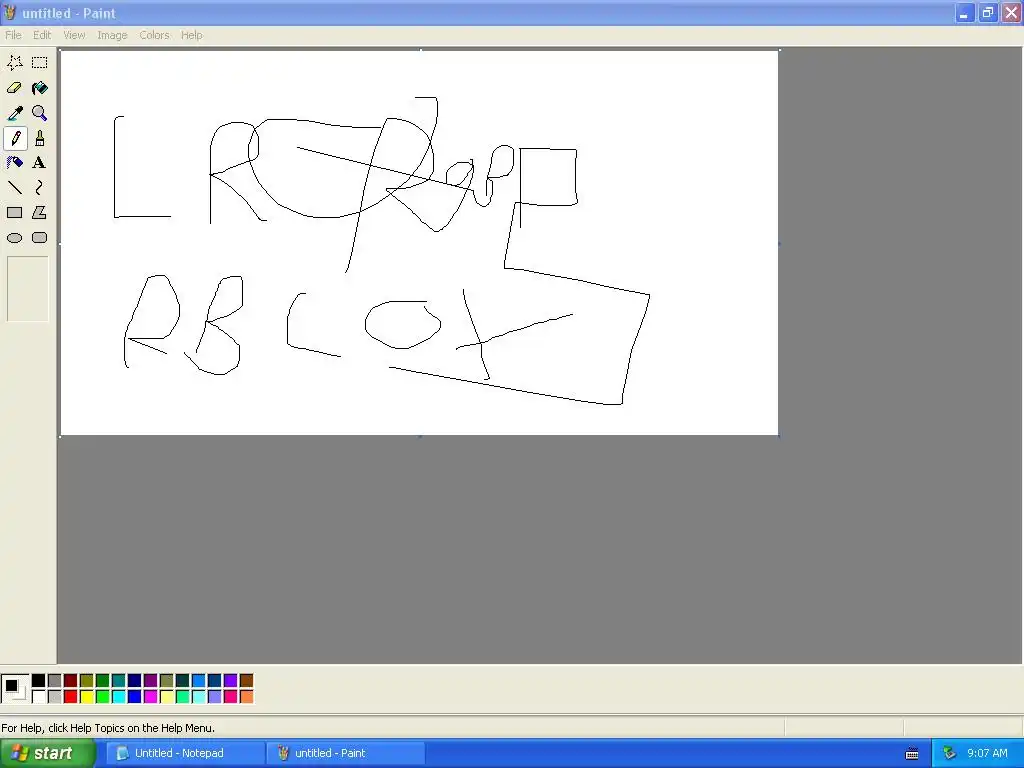Choose the Ellipse tool

pyautogui.click(x=14, y=238)
